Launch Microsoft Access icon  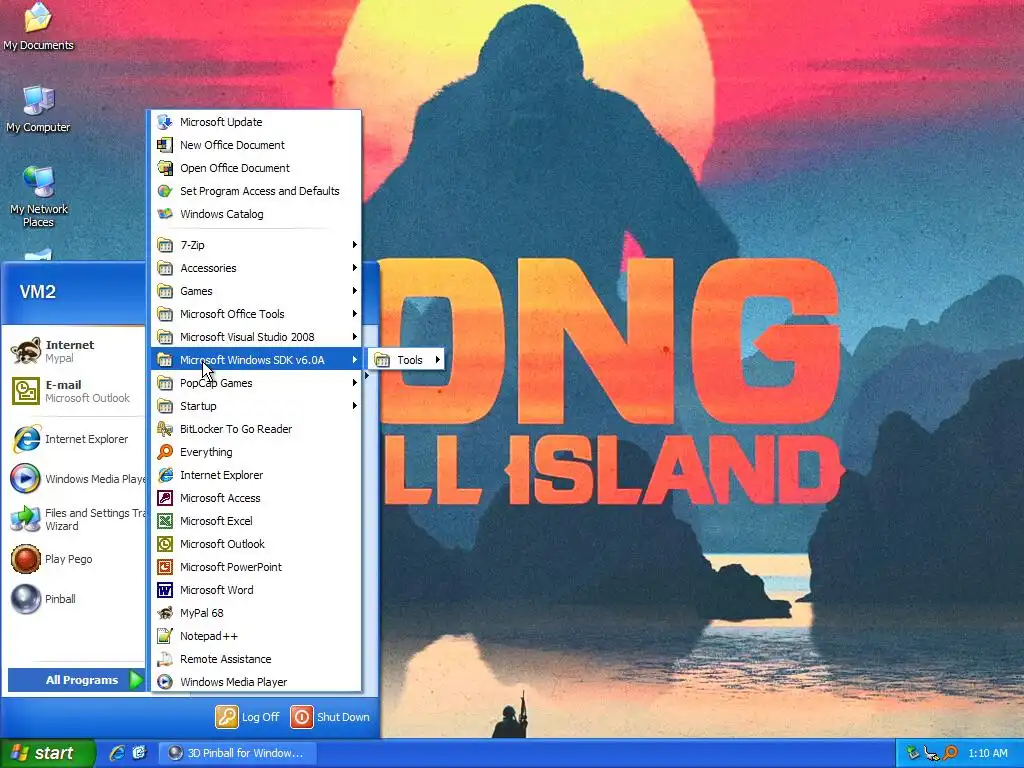[165, 498]
